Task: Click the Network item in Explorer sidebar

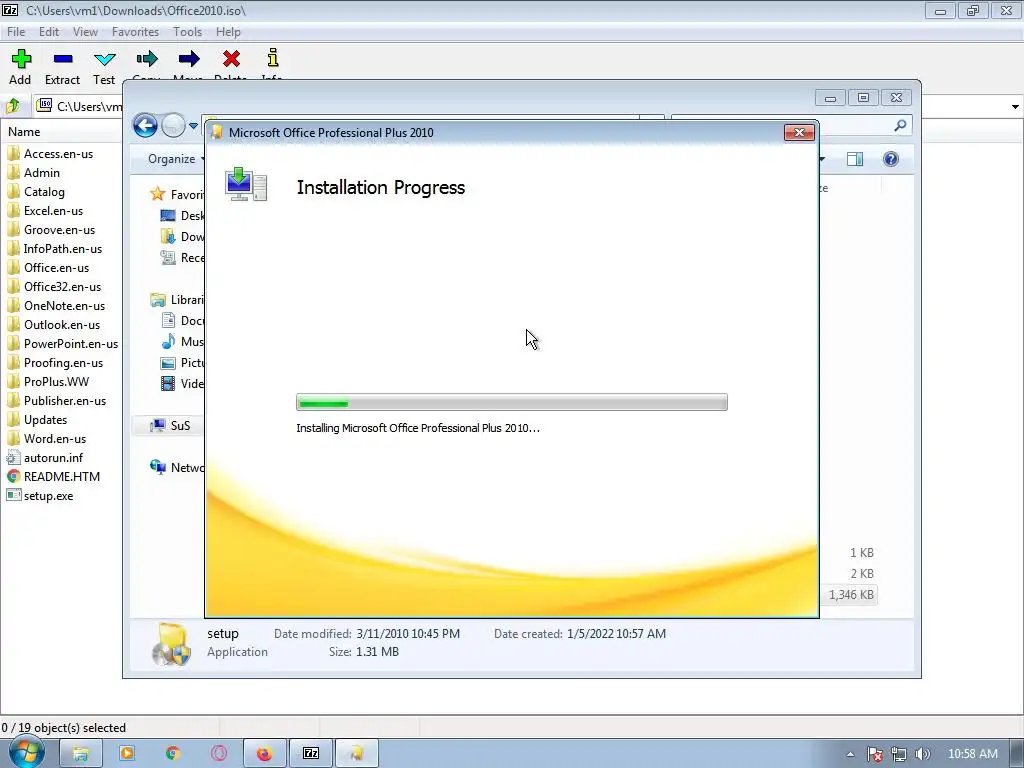Action: click(x=176, y=467)
